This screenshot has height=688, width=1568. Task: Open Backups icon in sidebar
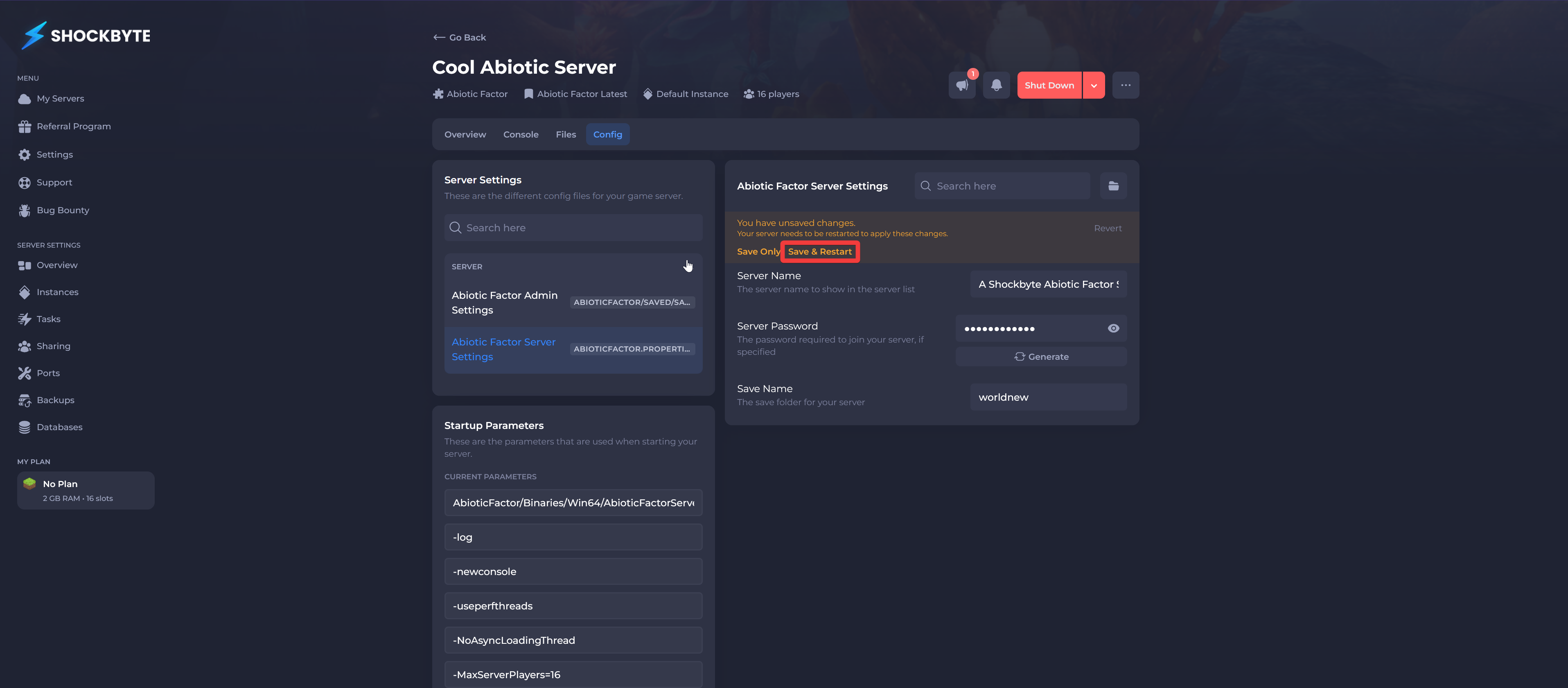[x=24, y=400]
